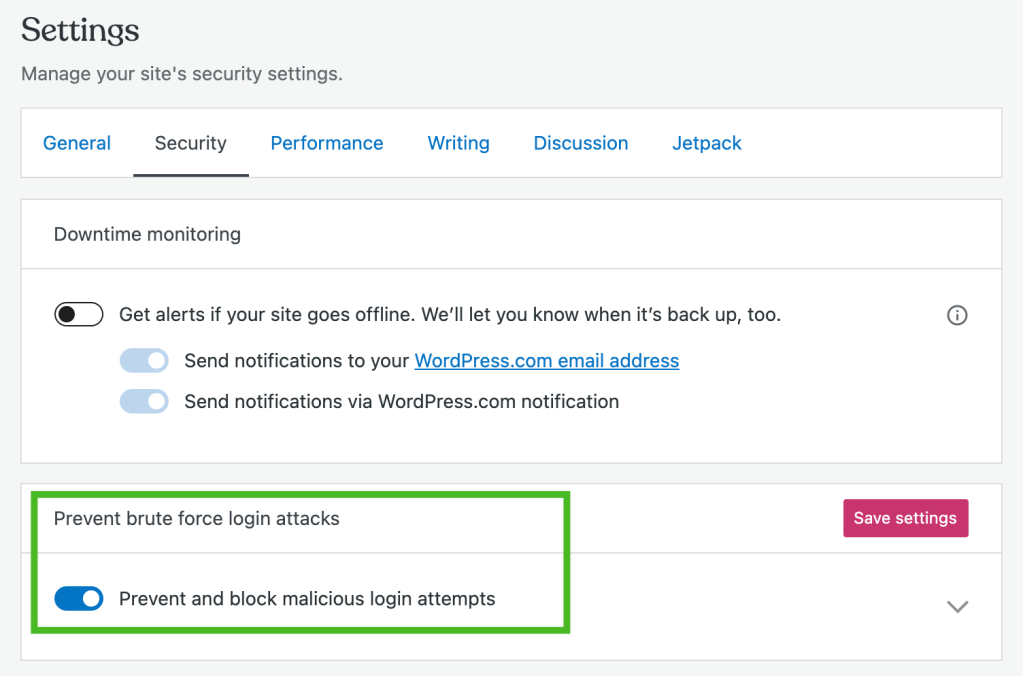Expand the brute force protection chevron
The image size is (1023, 676).
957,606
